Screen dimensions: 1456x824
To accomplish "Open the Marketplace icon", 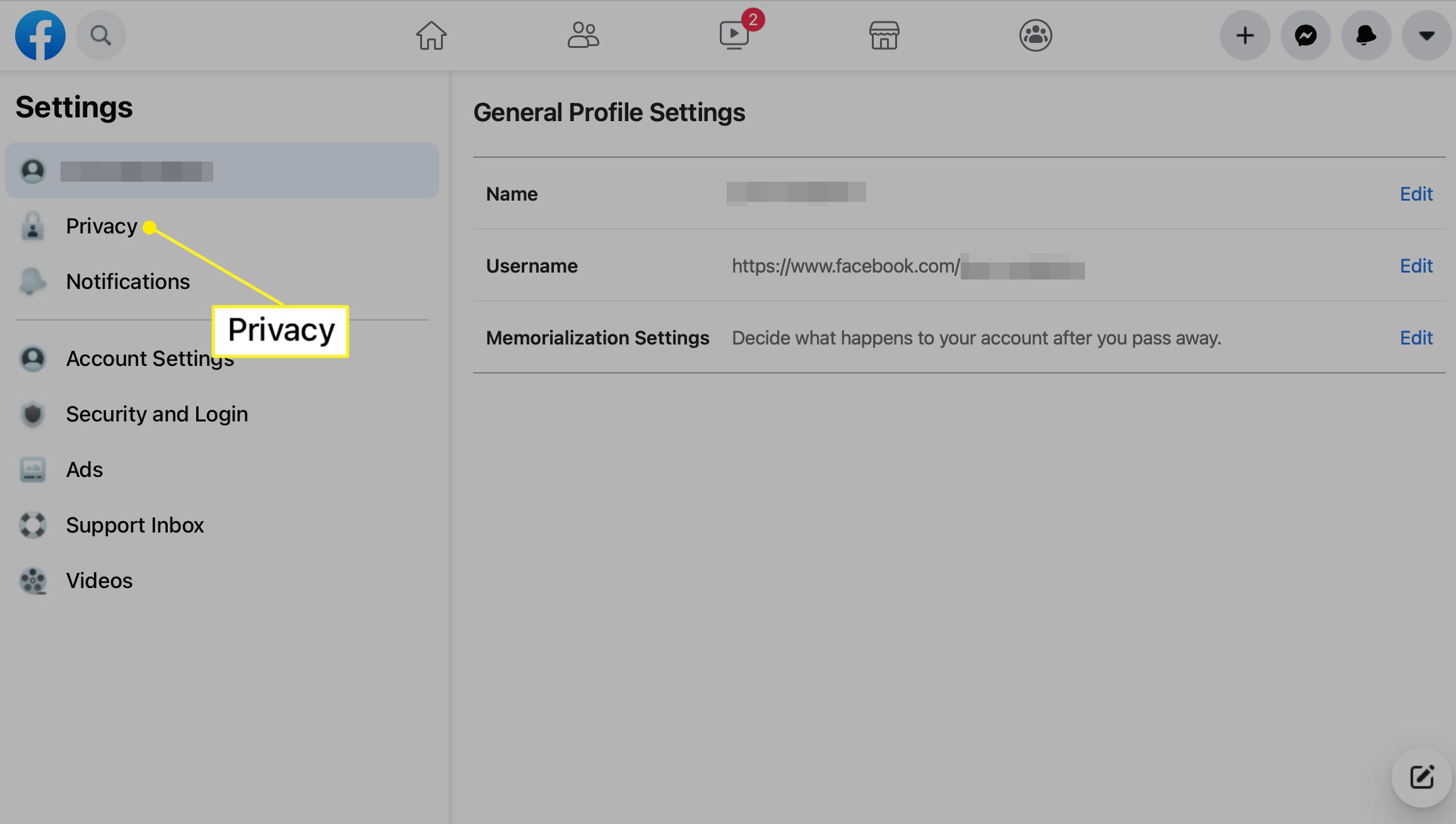I will (882, 34).
